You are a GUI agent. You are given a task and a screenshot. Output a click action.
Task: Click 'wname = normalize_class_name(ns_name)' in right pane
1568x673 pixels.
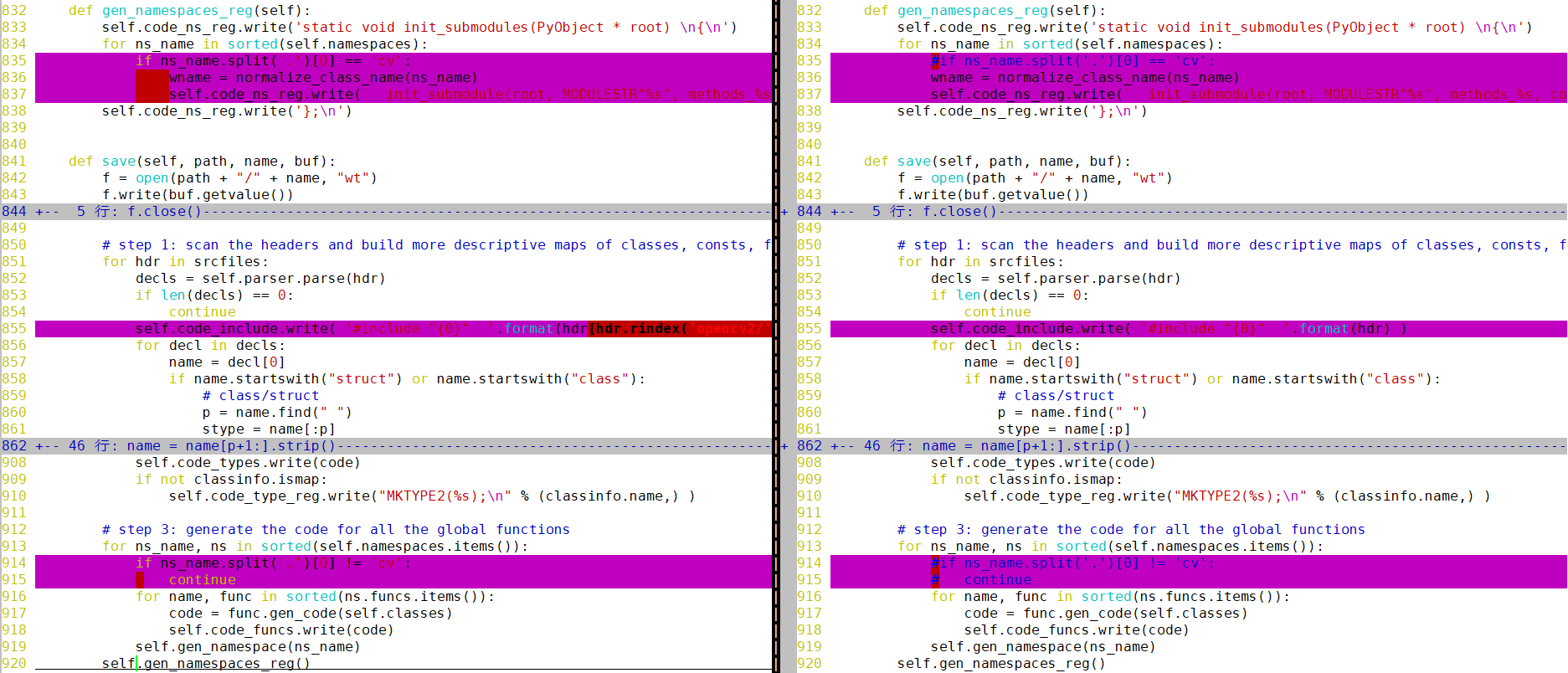coord(1085,78)
